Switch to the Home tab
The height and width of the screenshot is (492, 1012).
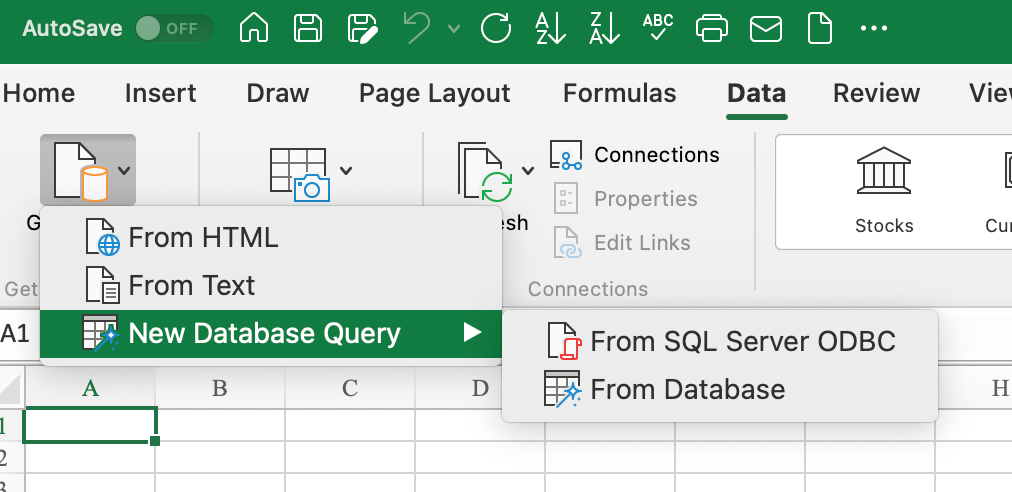[x=39, y=94]
